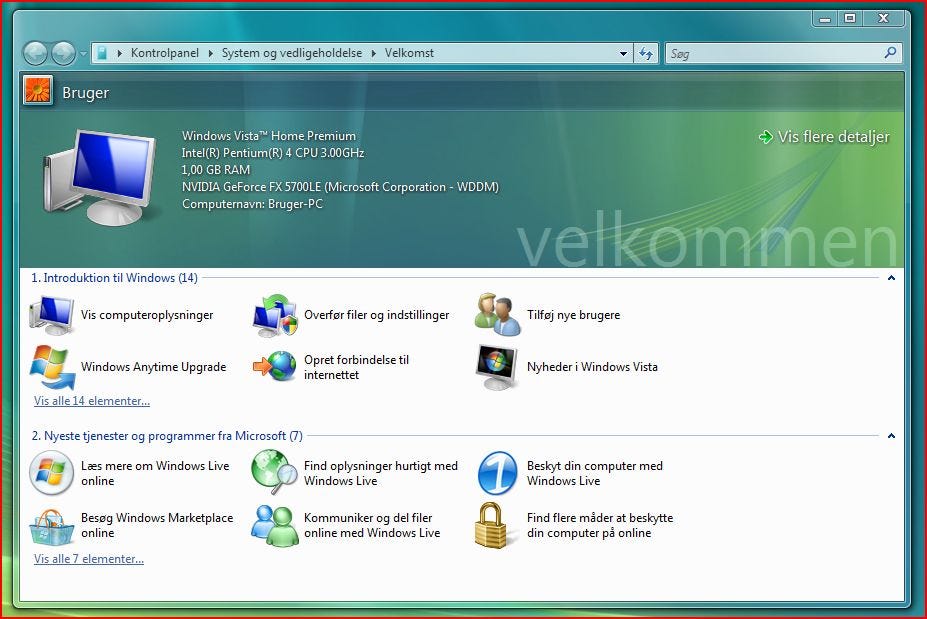
Task: Open the Windows Anytime Upgrade flag icon
Action: (x=52, y=367)
